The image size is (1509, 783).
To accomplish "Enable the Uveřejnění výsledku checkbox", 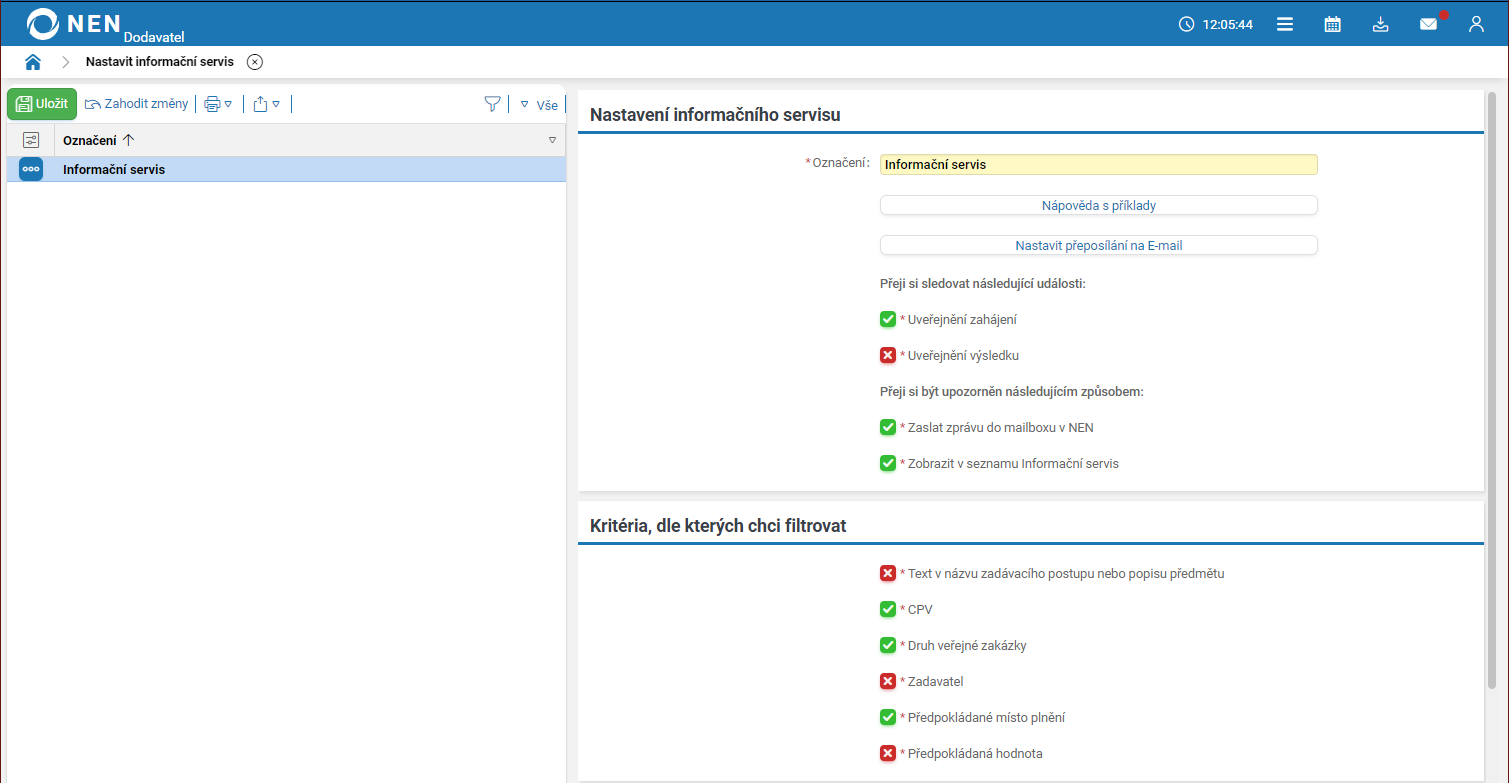I will (x=887, y=355).
